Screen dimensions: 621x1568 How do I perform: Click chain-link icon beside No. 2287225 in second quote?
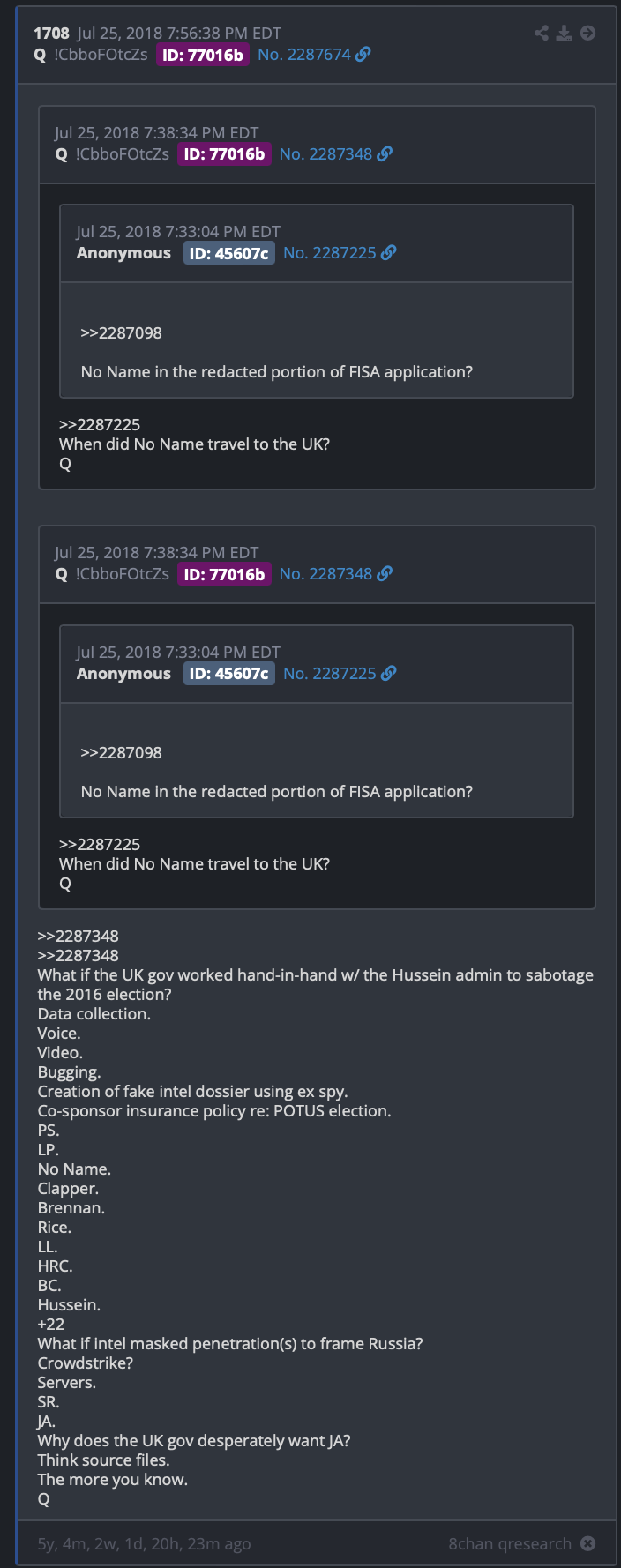coord(388,673)
